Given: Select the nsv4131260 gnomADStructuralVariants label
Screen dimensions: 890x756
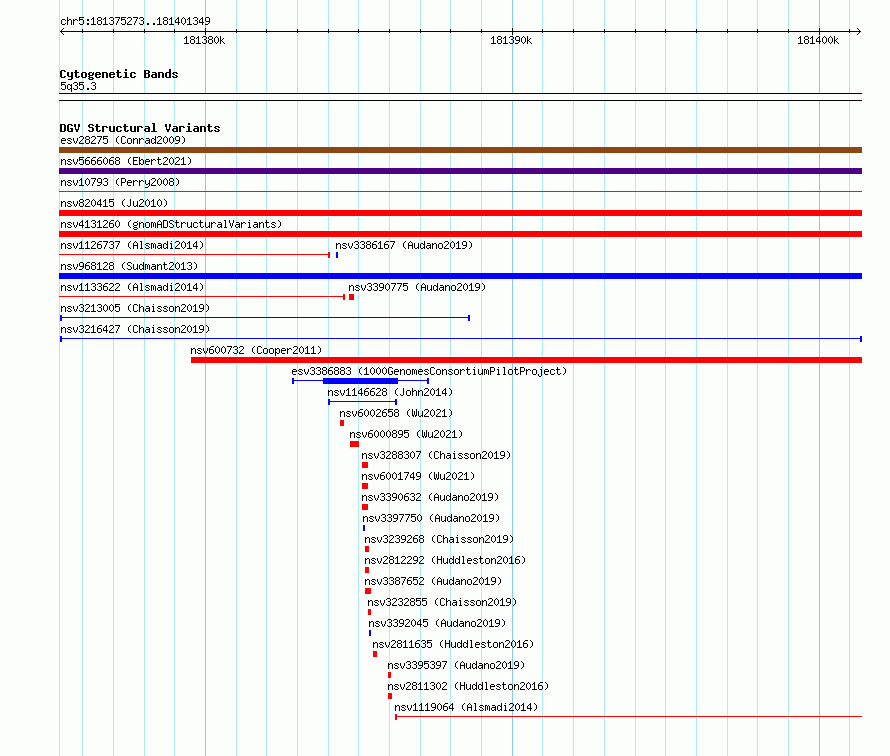Looking at the screenshot, I should (x=171, y=224).
